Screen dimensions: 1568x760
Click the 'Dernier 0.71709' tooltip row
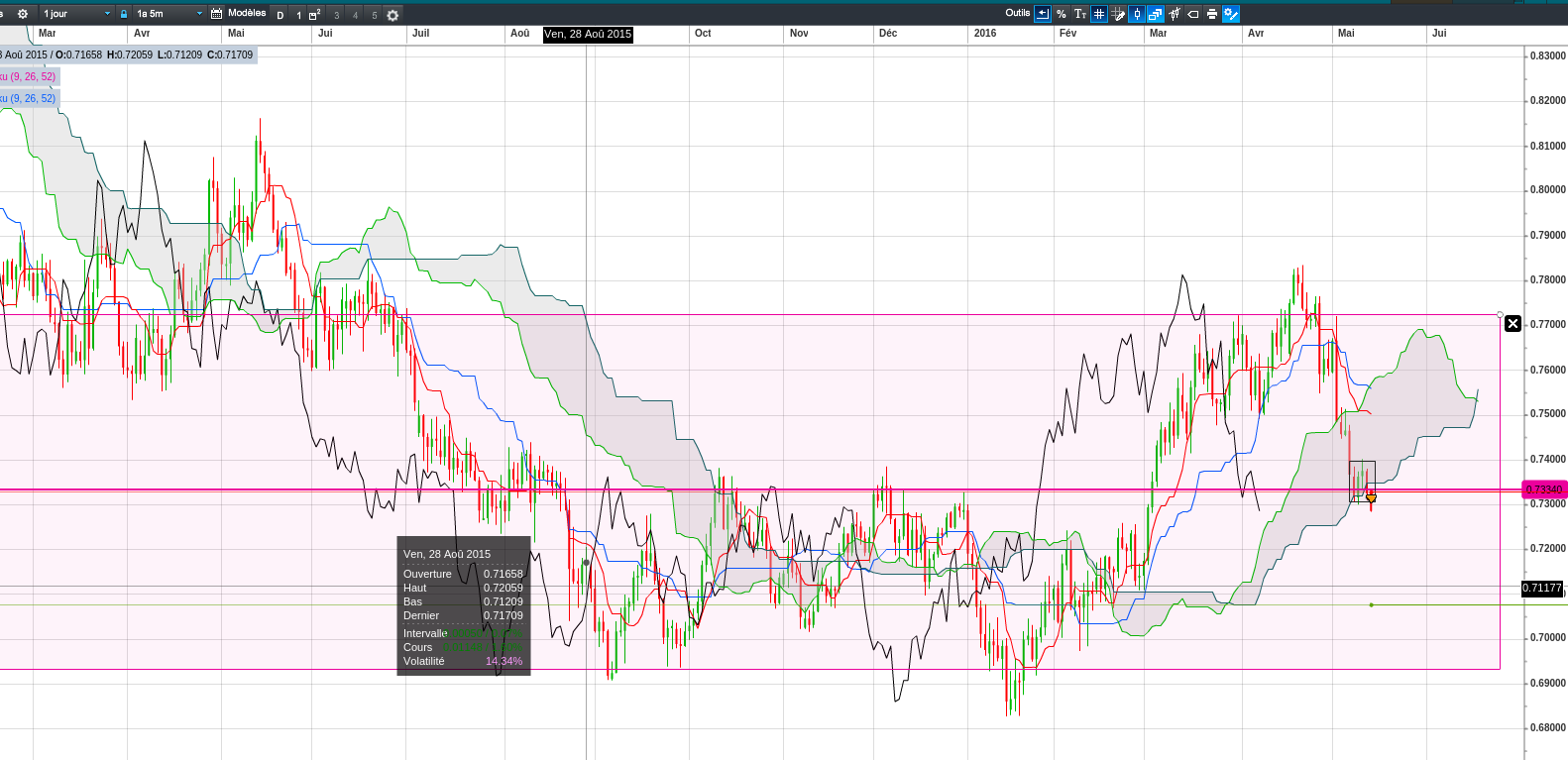[463, 615]
